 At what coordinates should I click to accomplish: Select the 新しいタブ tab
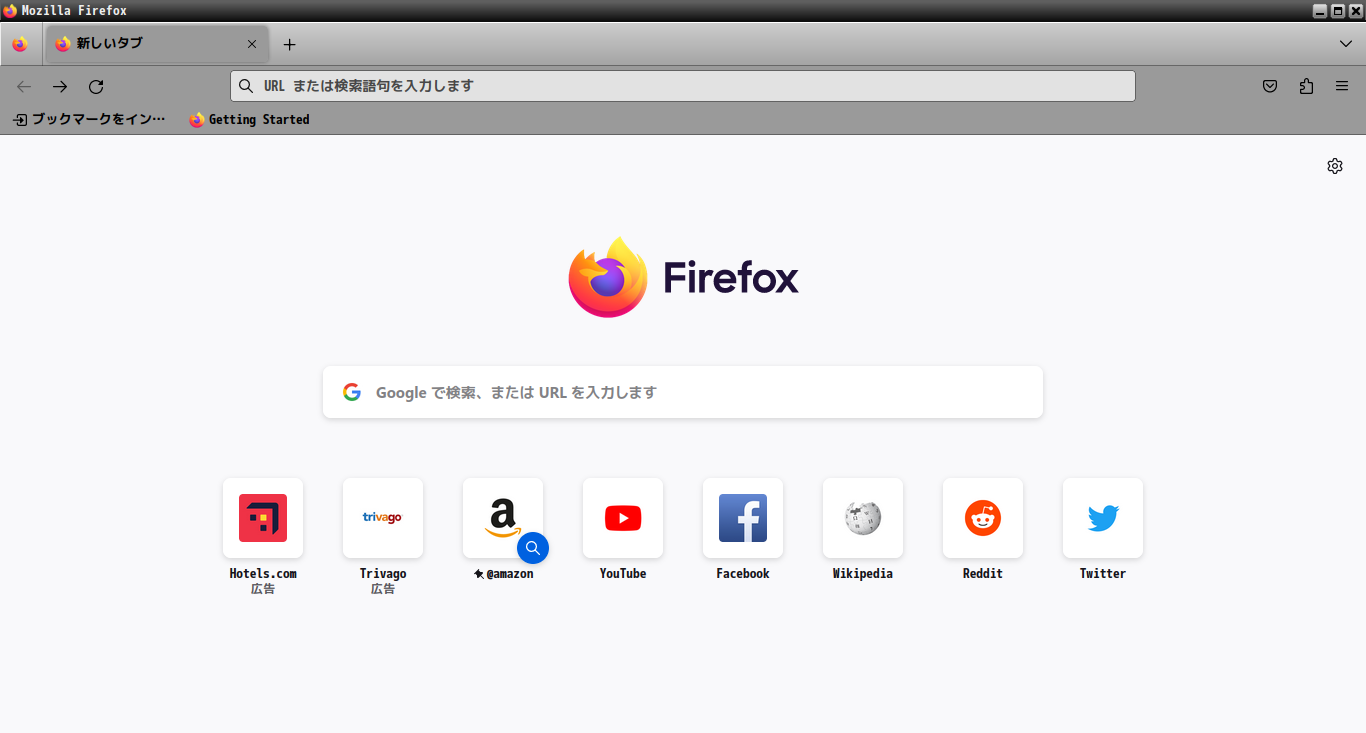click(x=157, y=44)
